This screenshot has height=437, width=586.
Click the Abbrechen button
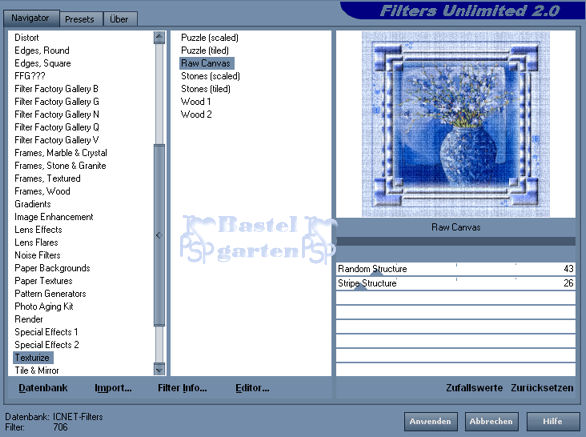click(491, 421)
